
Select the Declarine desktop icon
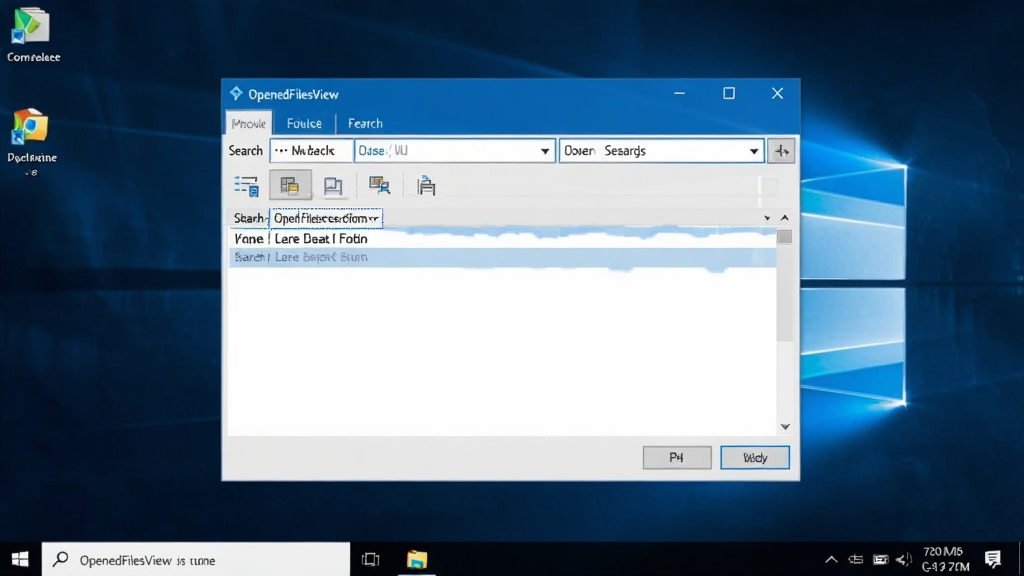[32, 142]
